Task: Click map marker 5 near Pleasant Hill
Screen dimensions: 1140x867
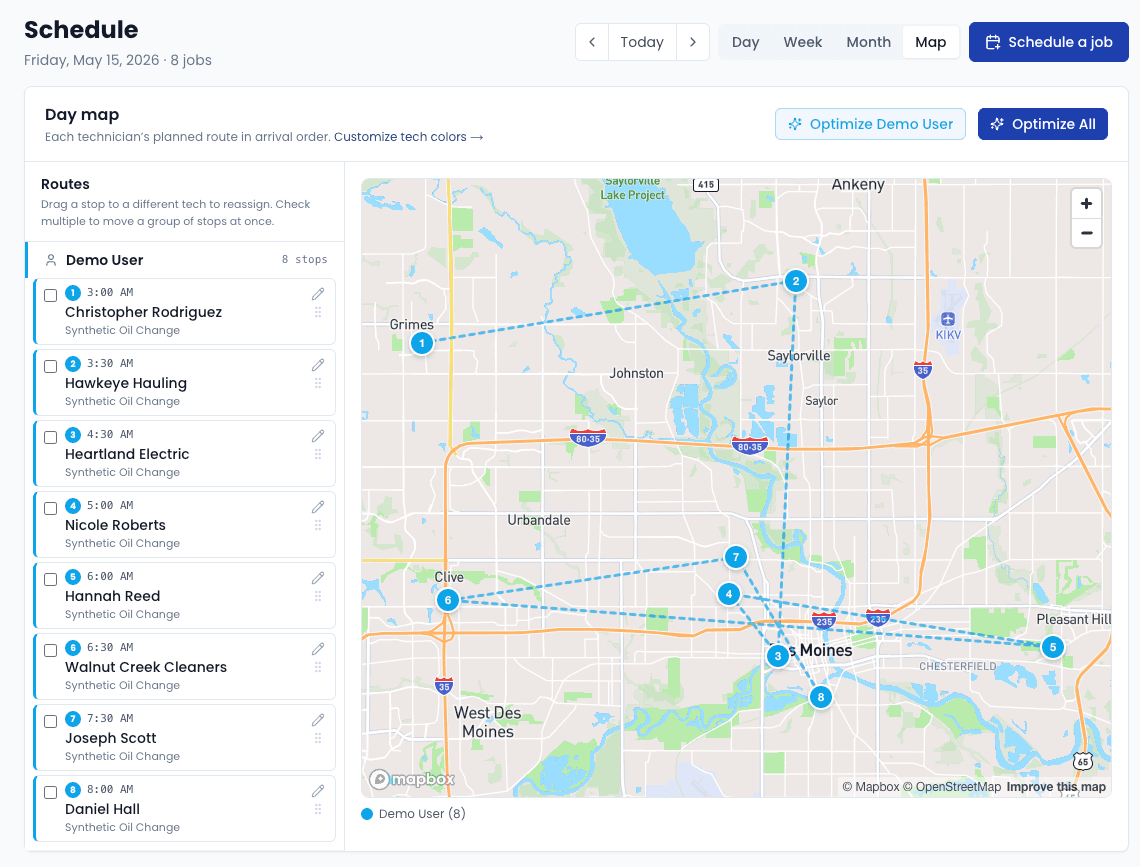Action: 1053,647
